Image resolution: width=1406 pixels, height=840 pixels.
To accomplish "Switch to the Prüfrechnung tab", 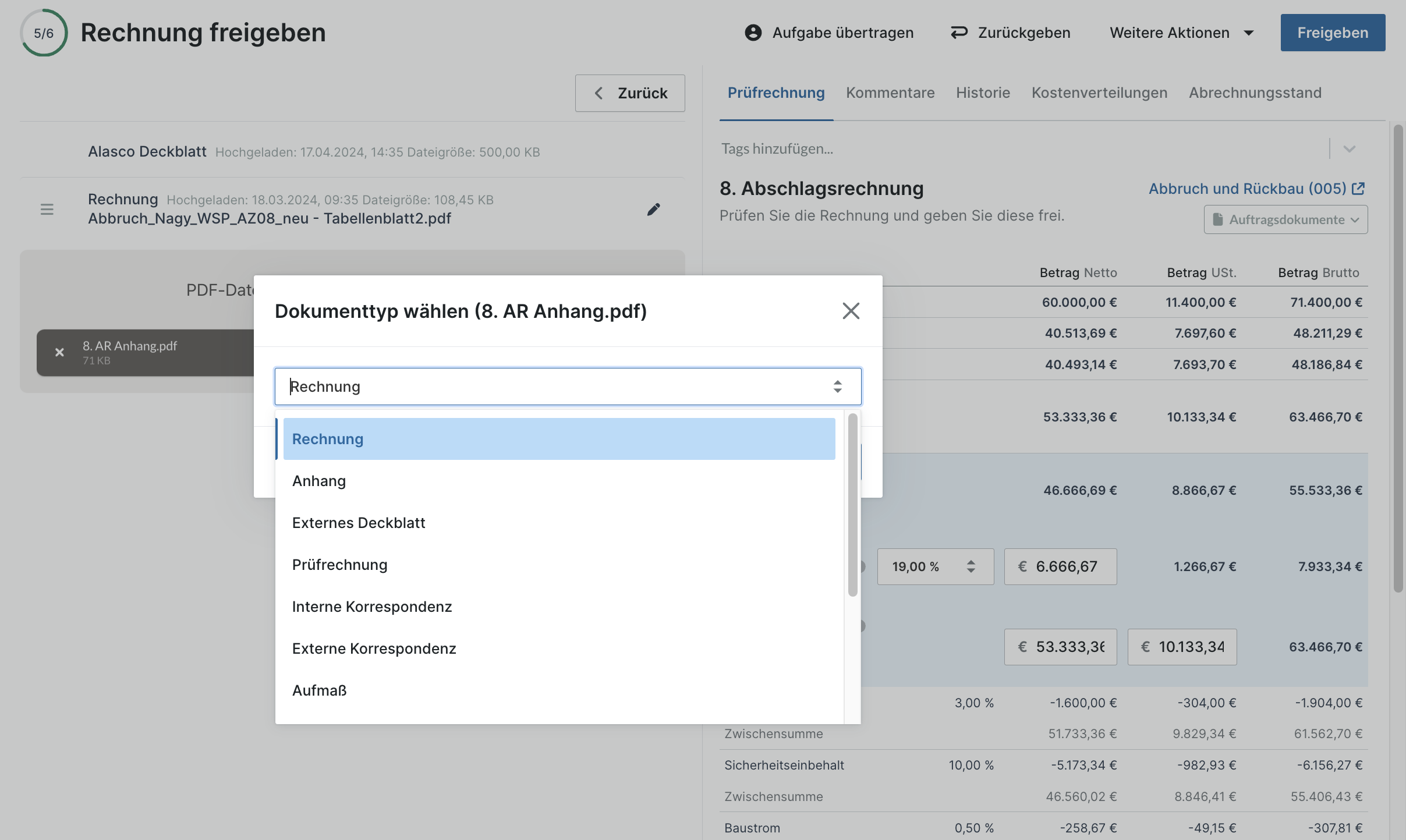I will (776, 93).
